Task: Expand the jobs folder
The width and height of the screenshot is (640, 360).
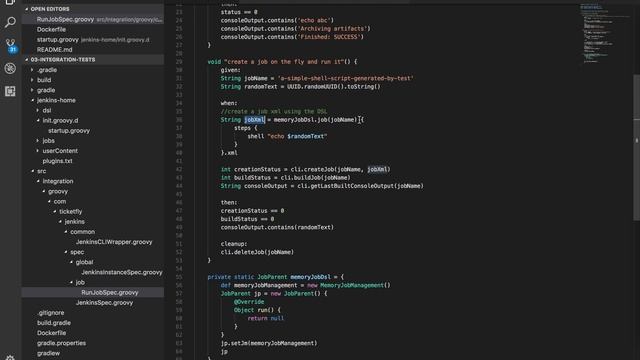Action: 48,141
